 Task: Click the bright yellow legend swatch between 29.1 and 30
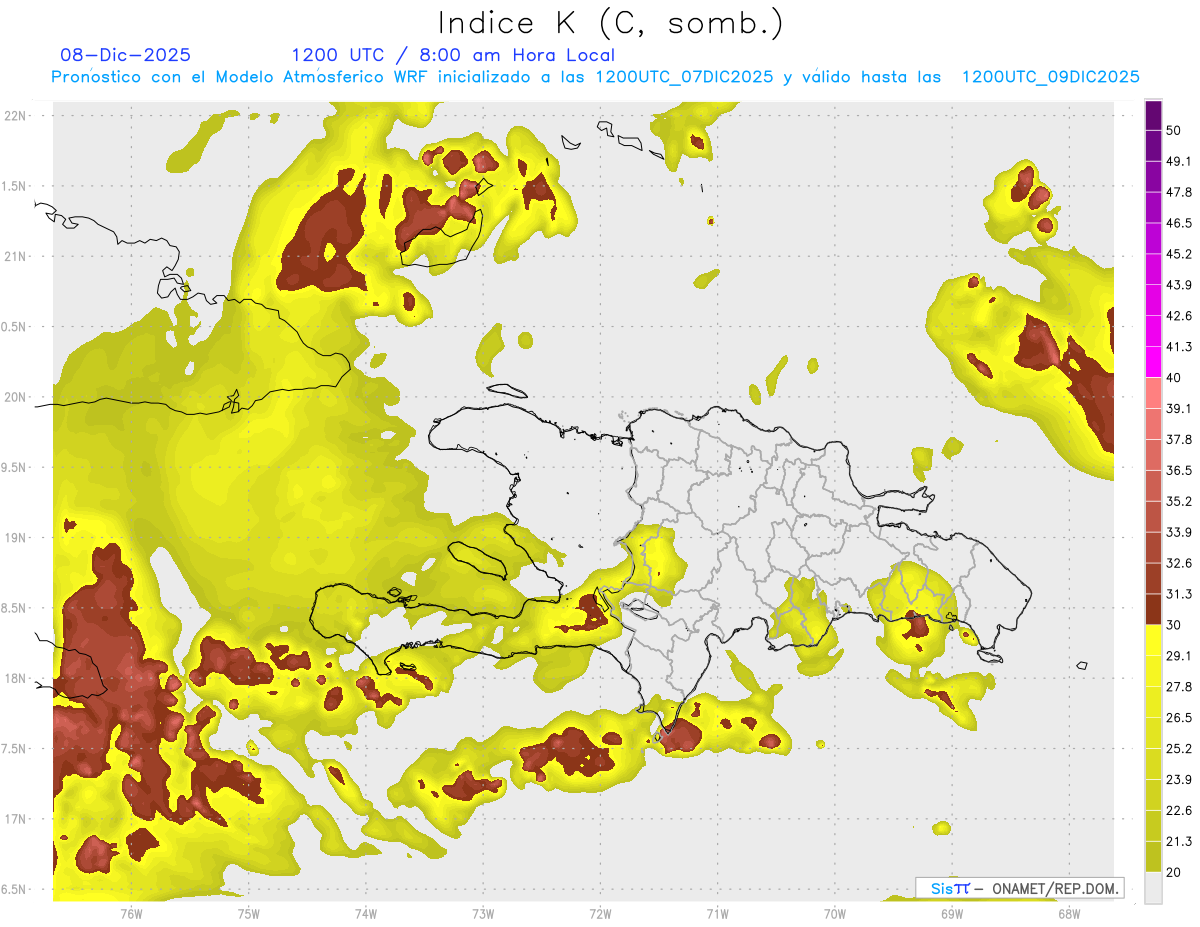(1153, 640)
